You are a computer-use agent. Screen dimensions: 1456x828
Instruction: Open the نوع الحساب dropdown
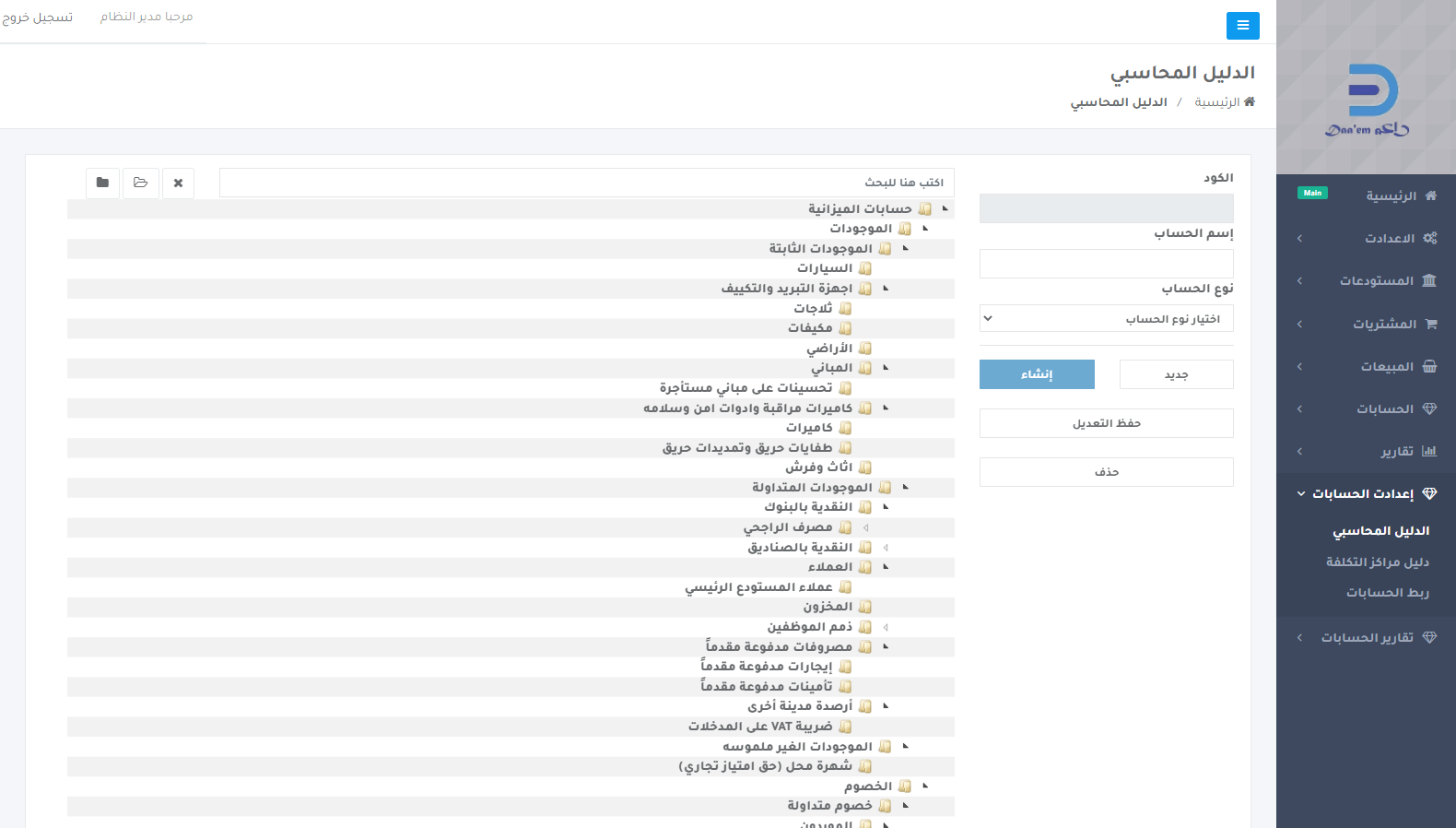1106,319
